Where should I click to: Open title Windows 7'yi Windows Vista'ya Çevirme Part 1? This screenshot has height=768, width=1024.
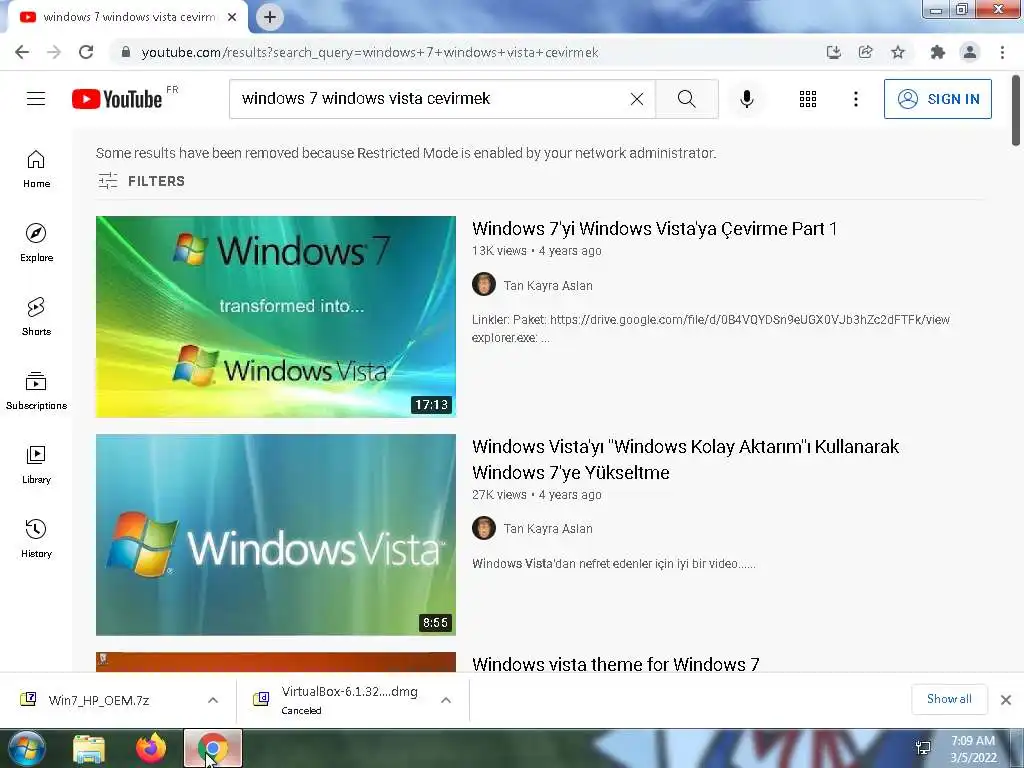(x=654, y=229)
